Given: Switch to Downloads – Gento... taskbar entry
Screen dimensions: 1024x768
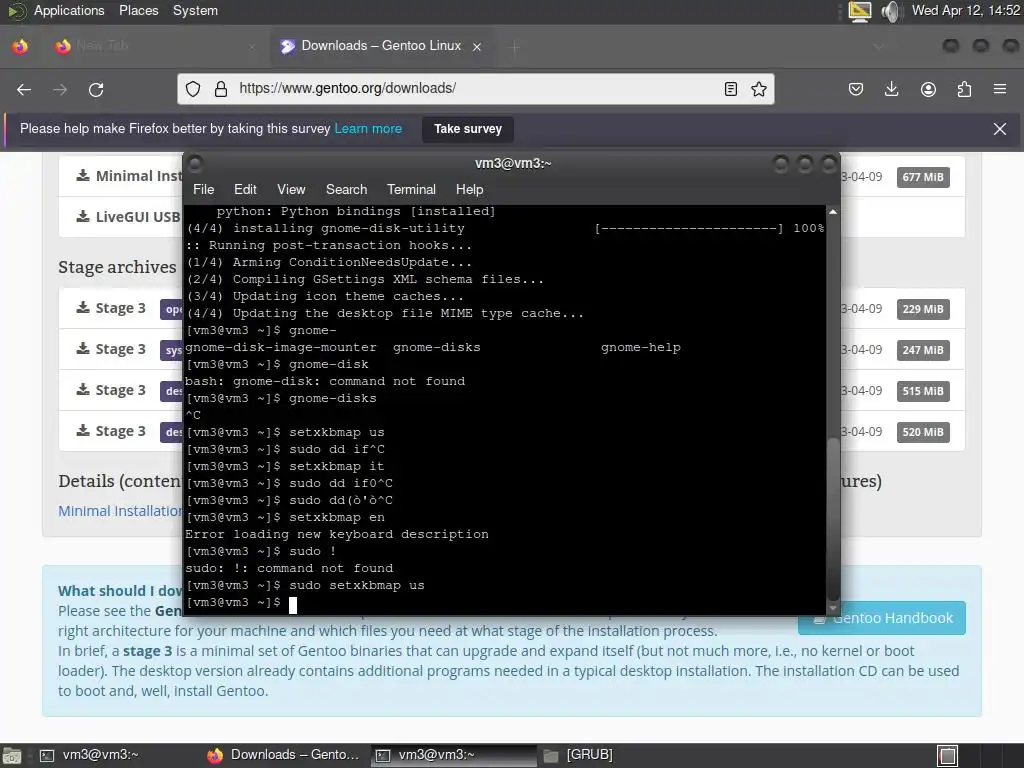Looking at the screenshot, I should (283, 755).
